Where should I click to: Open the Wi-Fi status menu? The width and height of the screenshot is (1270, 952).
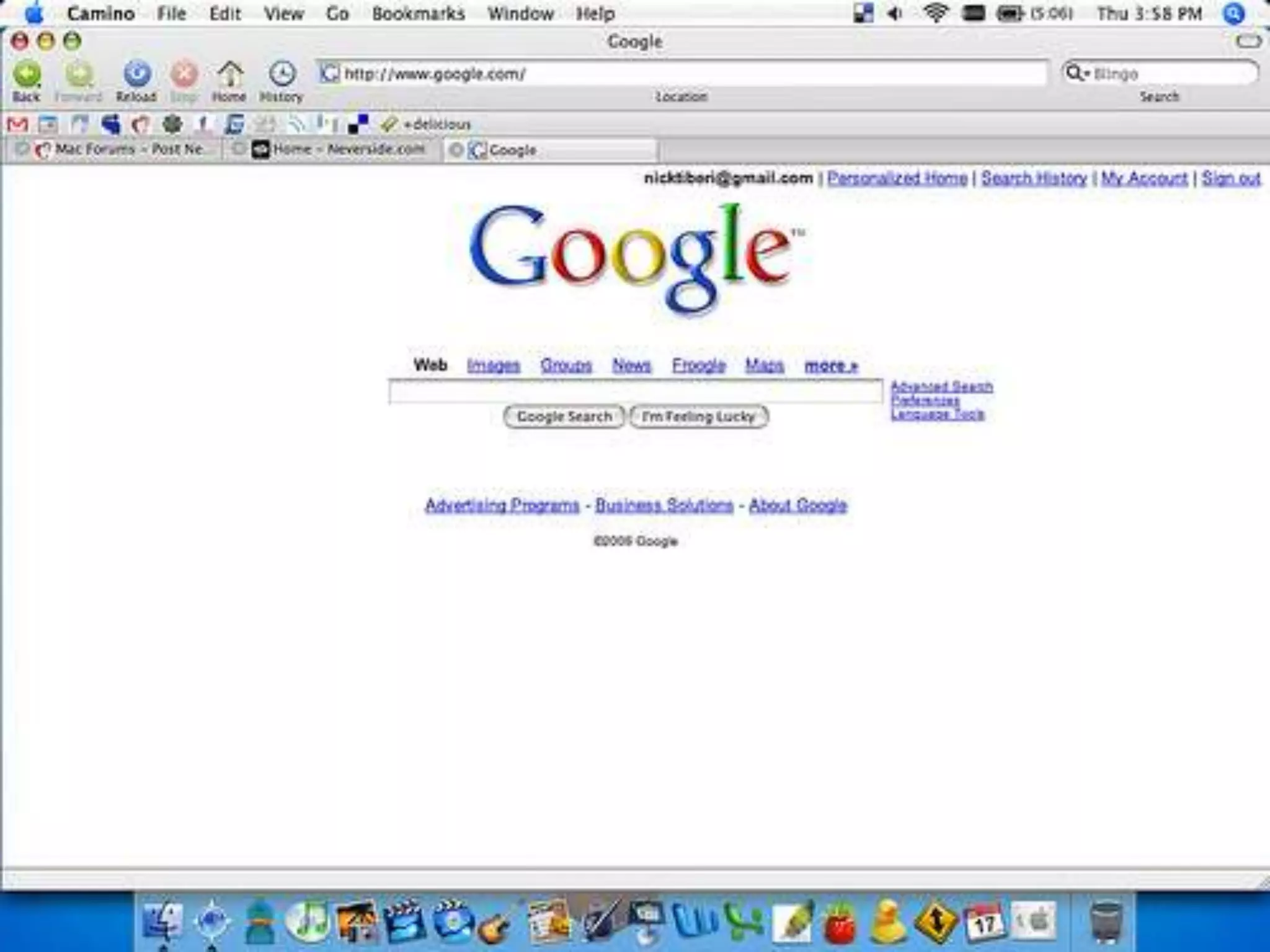(x=935, y=13)
